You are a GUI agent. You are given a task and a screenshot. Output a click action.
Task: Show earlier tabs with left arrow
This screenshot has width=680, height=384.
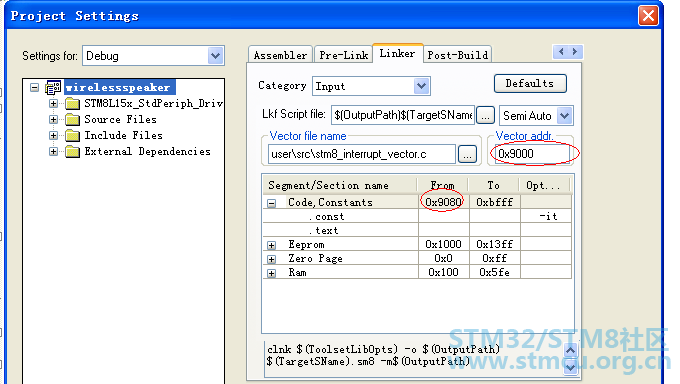(561, 52)
